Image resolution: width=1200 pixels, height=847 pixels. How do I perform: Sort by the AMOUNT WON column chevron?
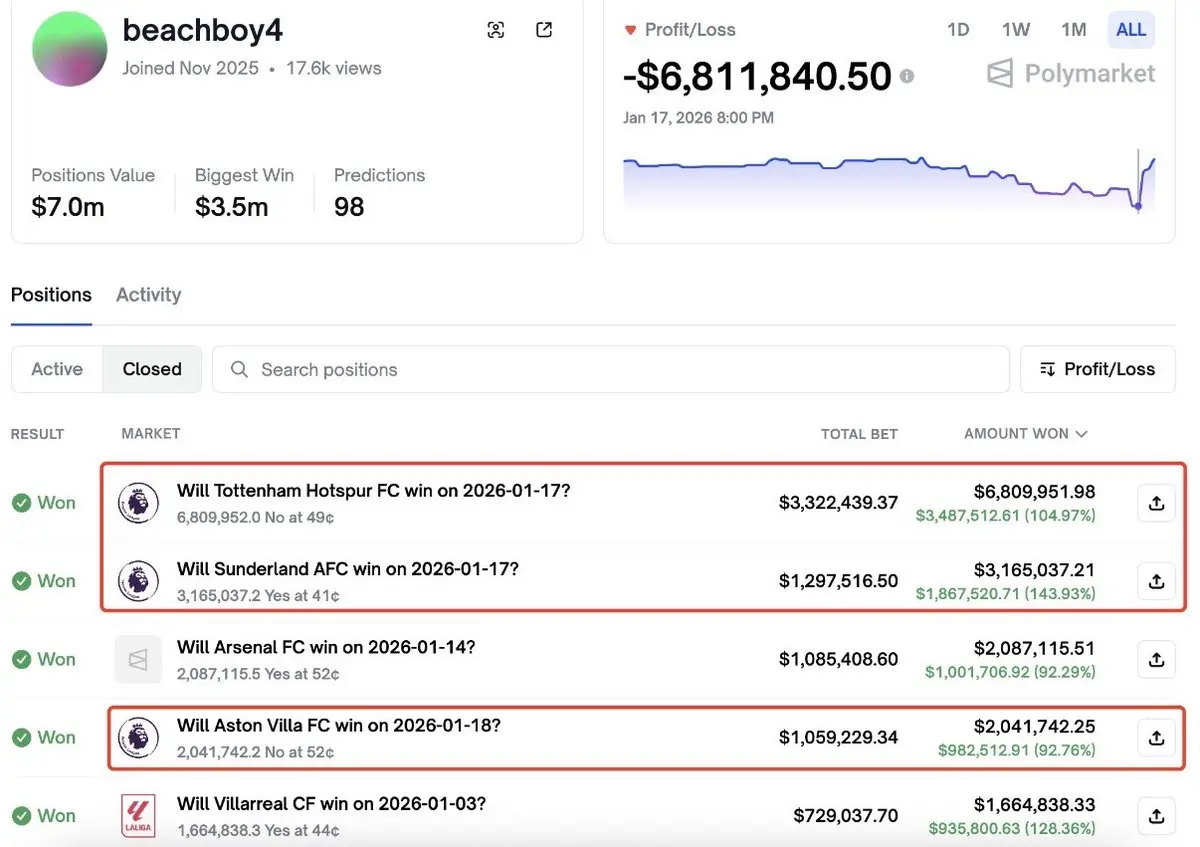pos(1081,434)
